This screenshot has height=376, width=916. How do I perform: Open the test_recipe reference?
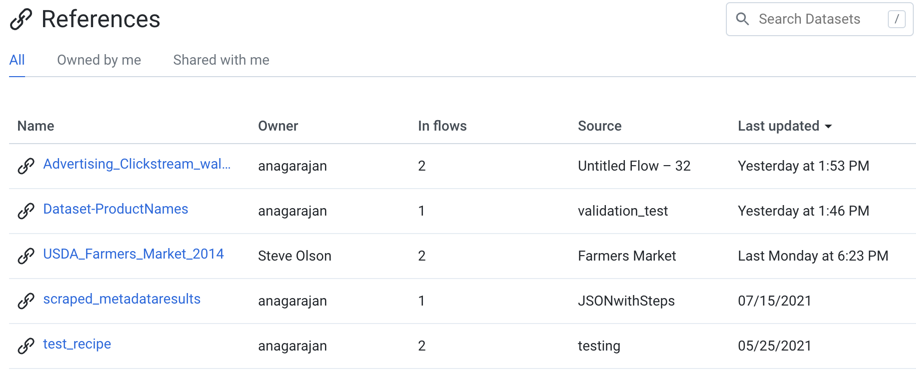pyautogui.click(x=77, y=344)
